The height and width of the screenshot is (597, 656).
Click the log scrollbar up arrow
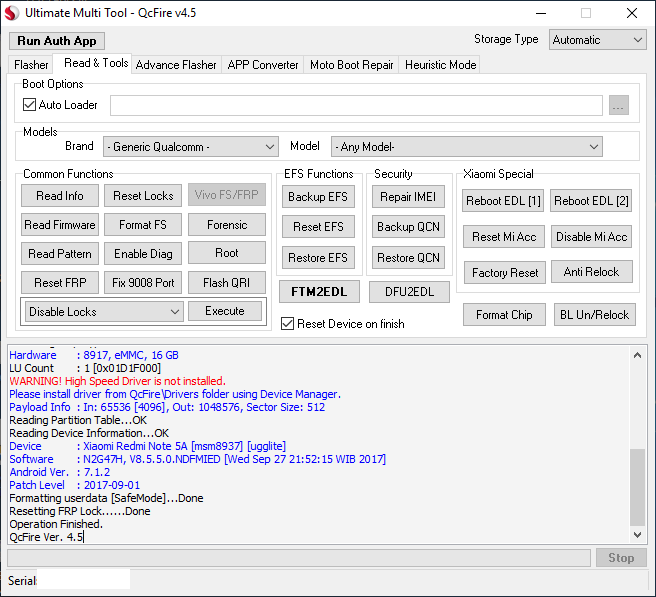tap(637, 356)
